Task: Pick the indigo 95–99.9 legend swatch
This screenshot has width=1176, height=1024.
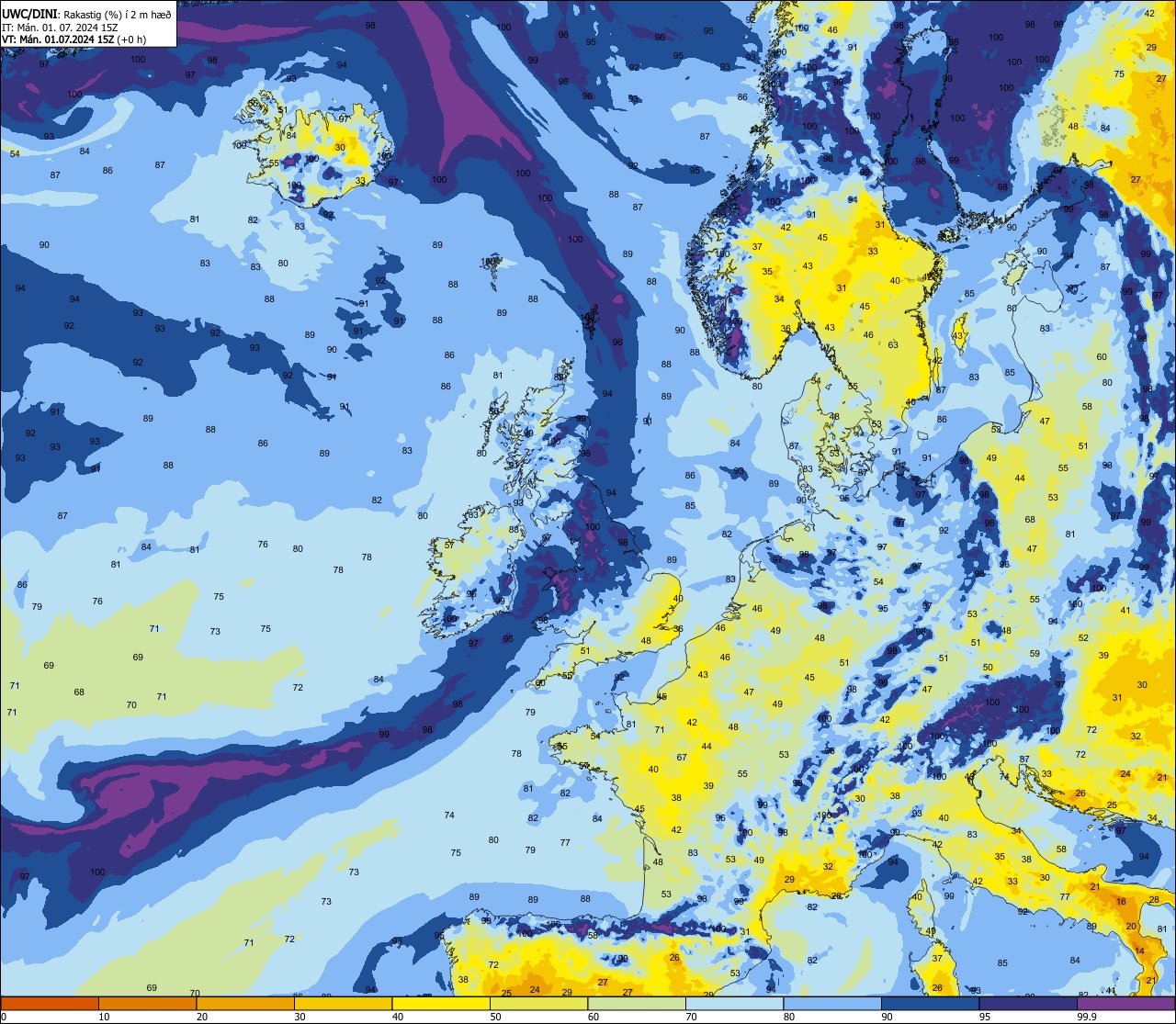Action: pos(1028,1003)
